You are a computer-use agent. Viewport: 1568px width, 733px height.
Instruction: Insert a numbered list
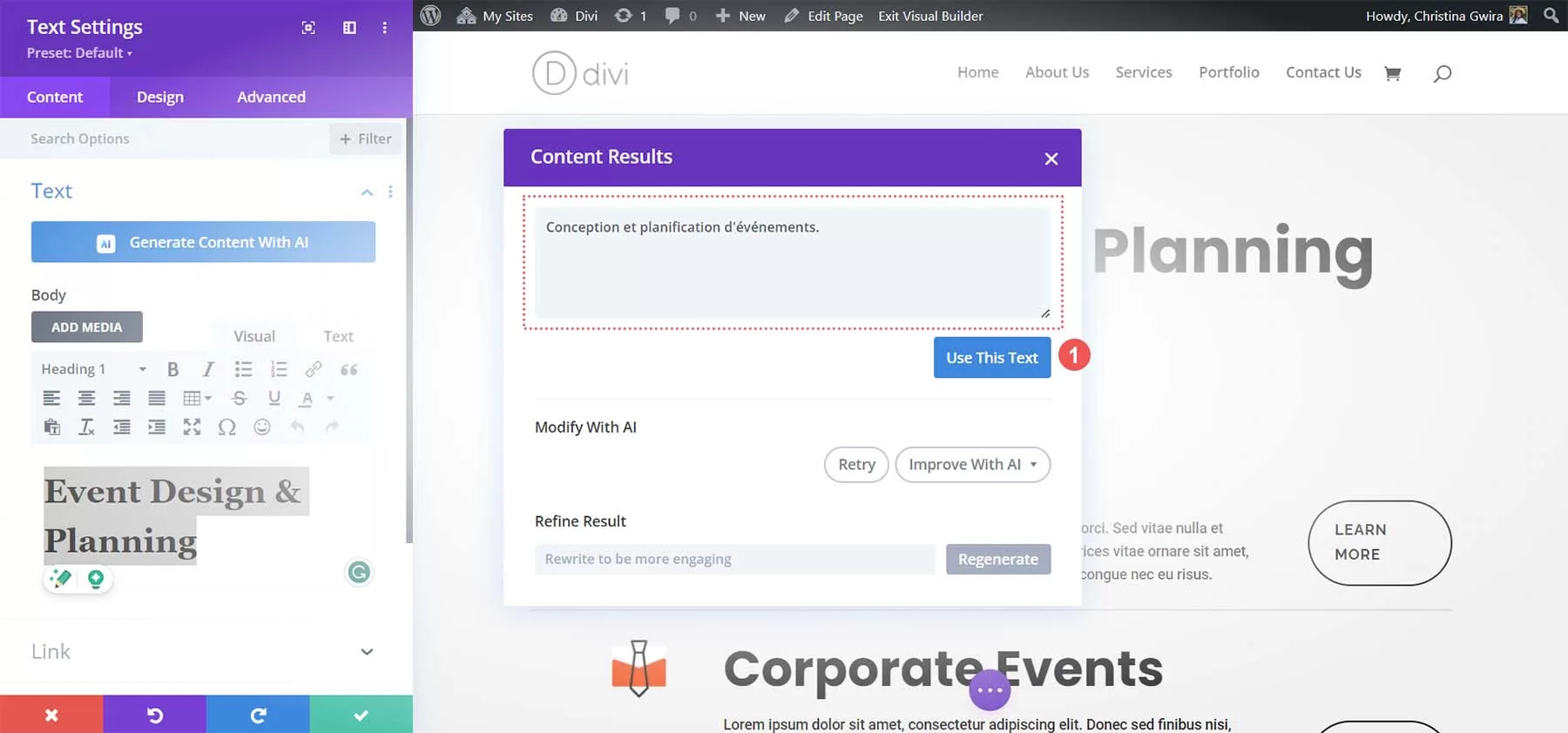(279, 369)
